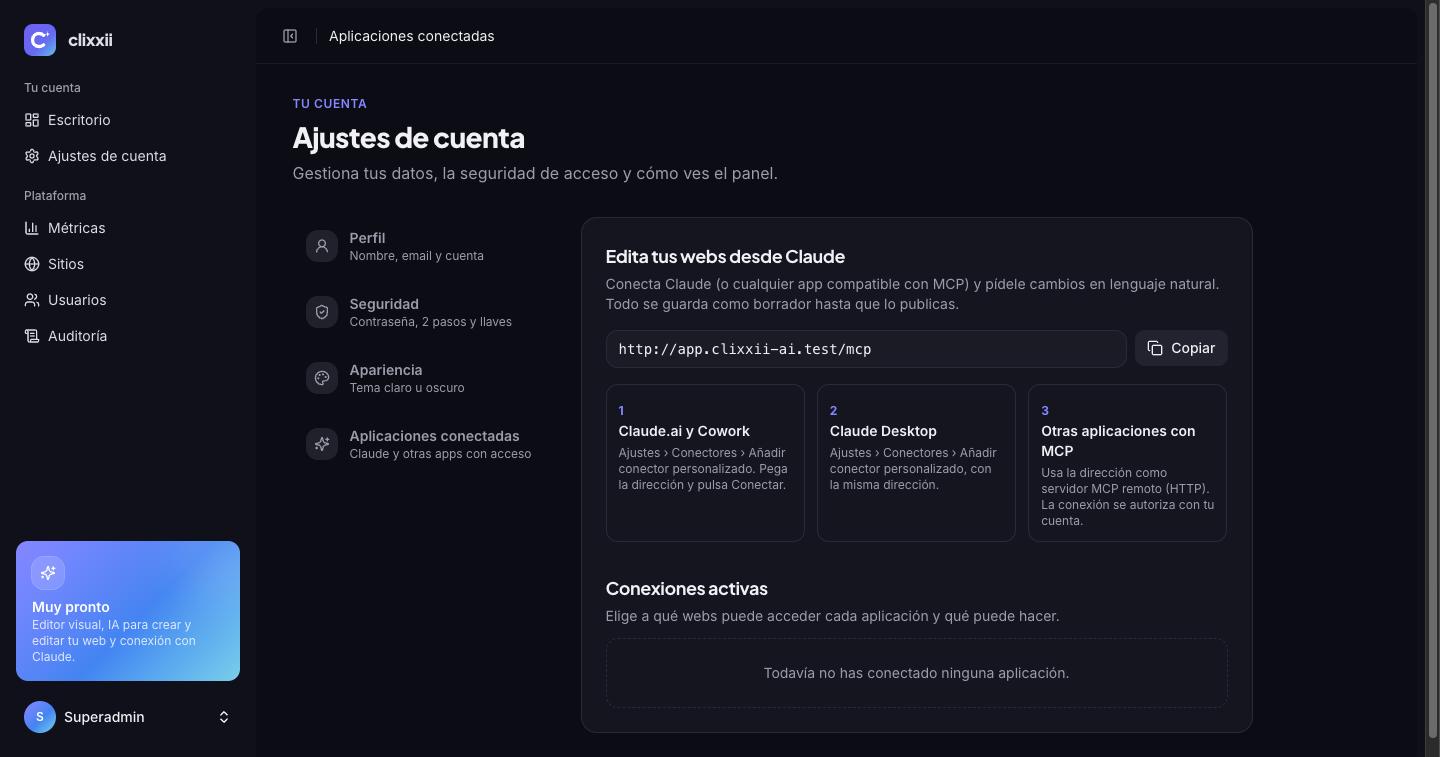1440x757 pixels.
Task: Click the Perfil user icon
Action: pyautogui.click(x=322, y=246)
